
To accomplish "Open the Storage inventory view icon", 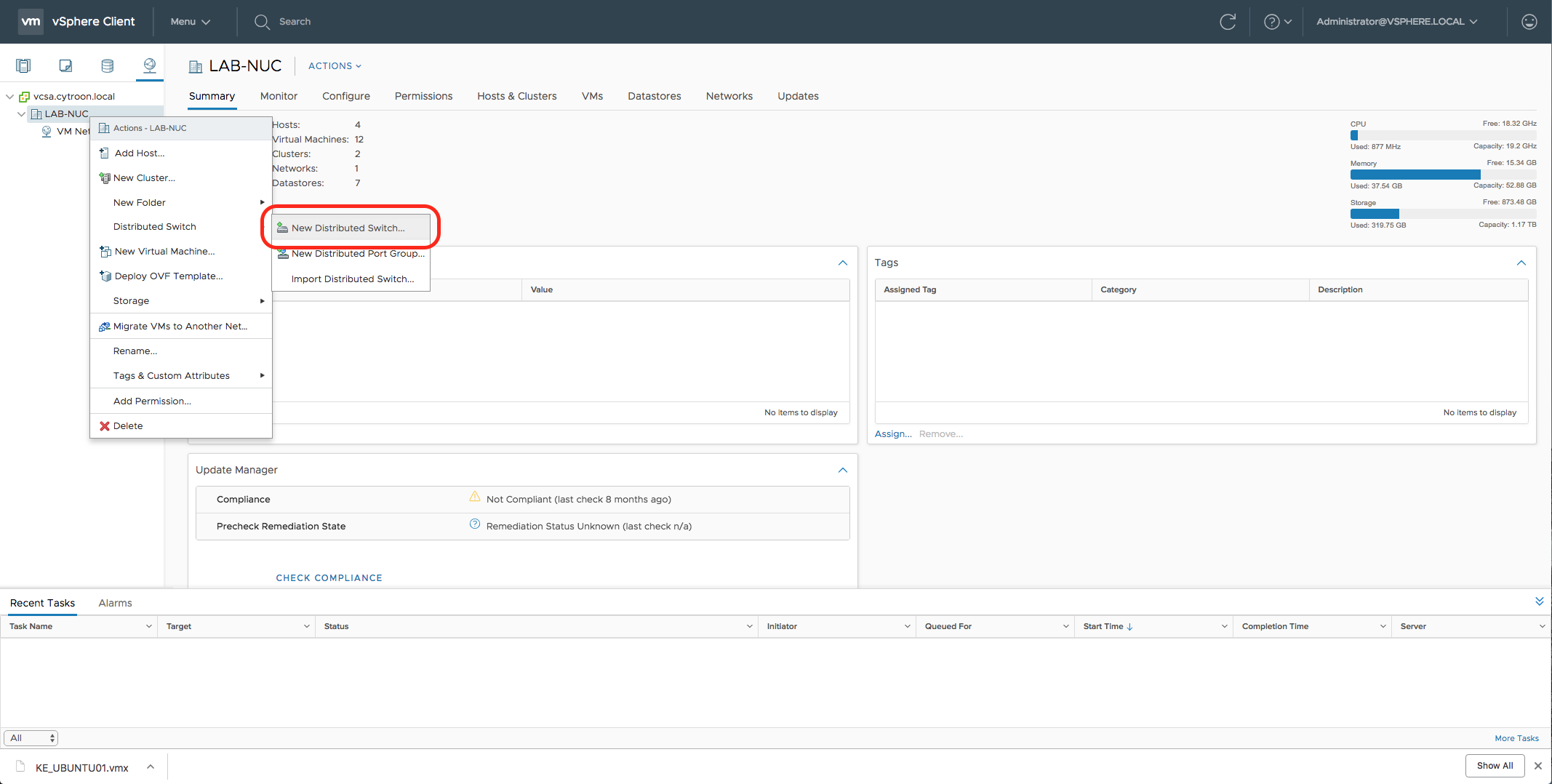I will pyautogui.click(x=108, y=65).
